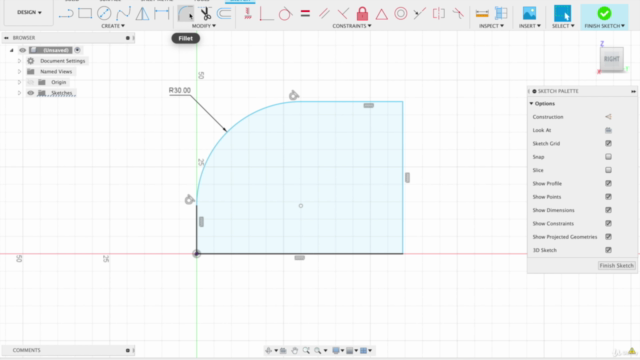The width and height of the screenshot is (640, 360).
Task: Apply the Symmetry constraint
Action: click(x=439, y=13)
